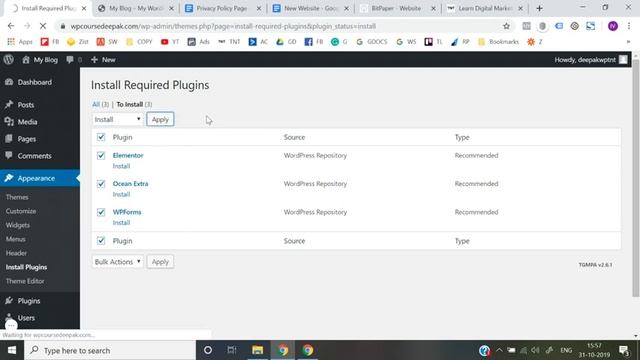The width and height of the screenshot is (640, 360).
Task: Open the notification center icon
Action: click(x=624, y=350)
